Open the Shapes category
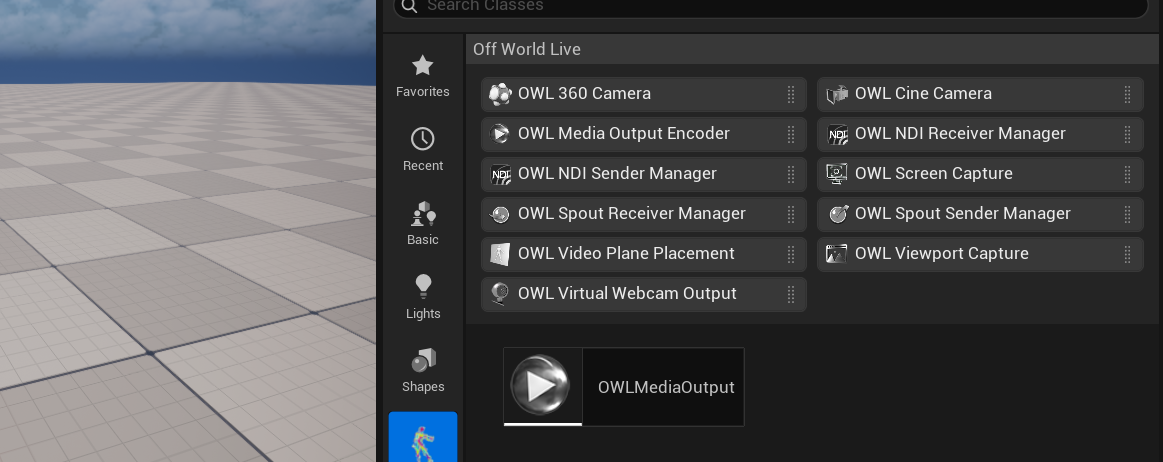1163x462 pixels. [x=423, y=371]
